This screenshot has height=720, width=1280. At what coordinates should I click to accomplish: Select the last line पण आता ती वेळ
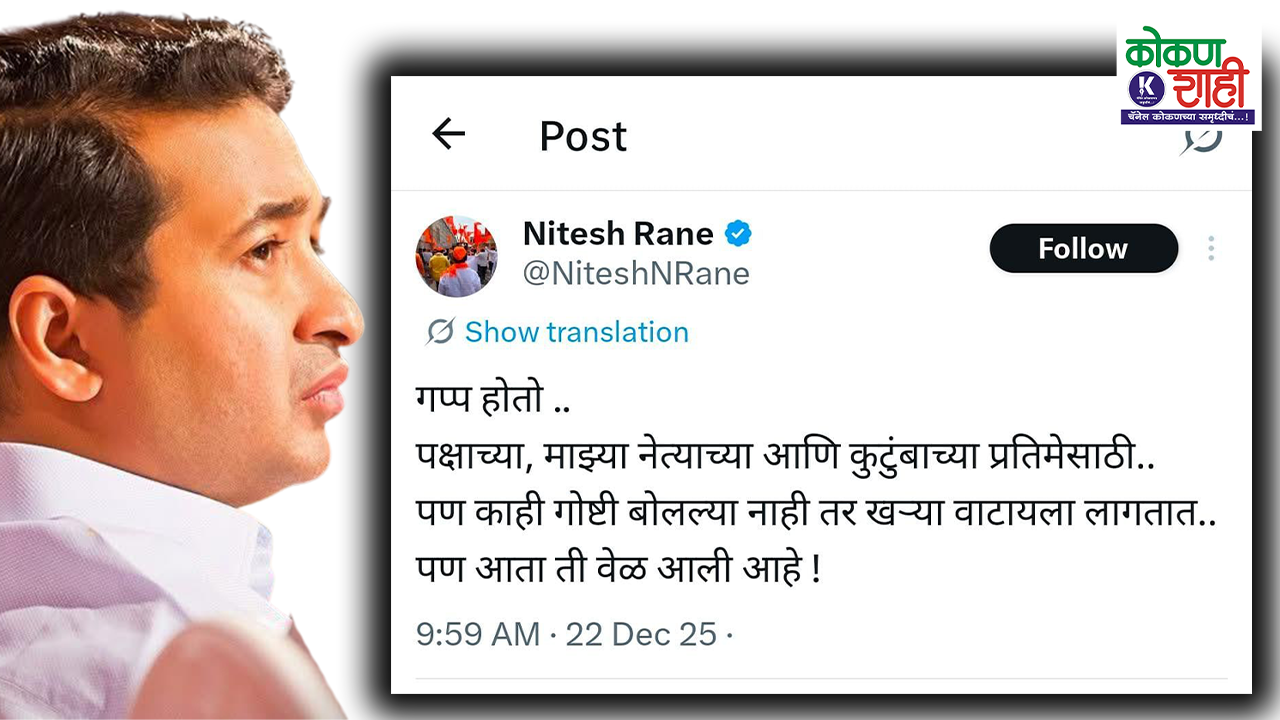click(x=618, y=570)
